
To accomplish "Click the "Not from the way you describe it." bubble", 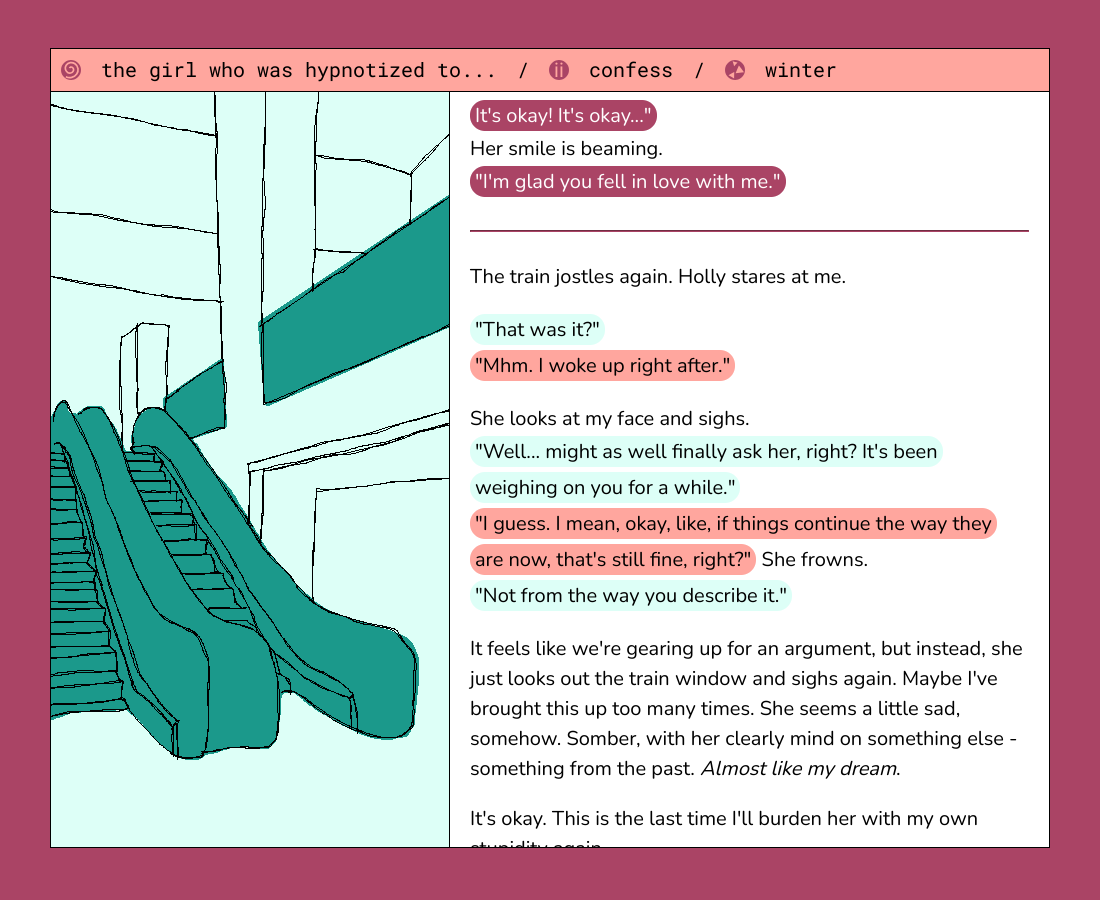I will pos(631,596).
